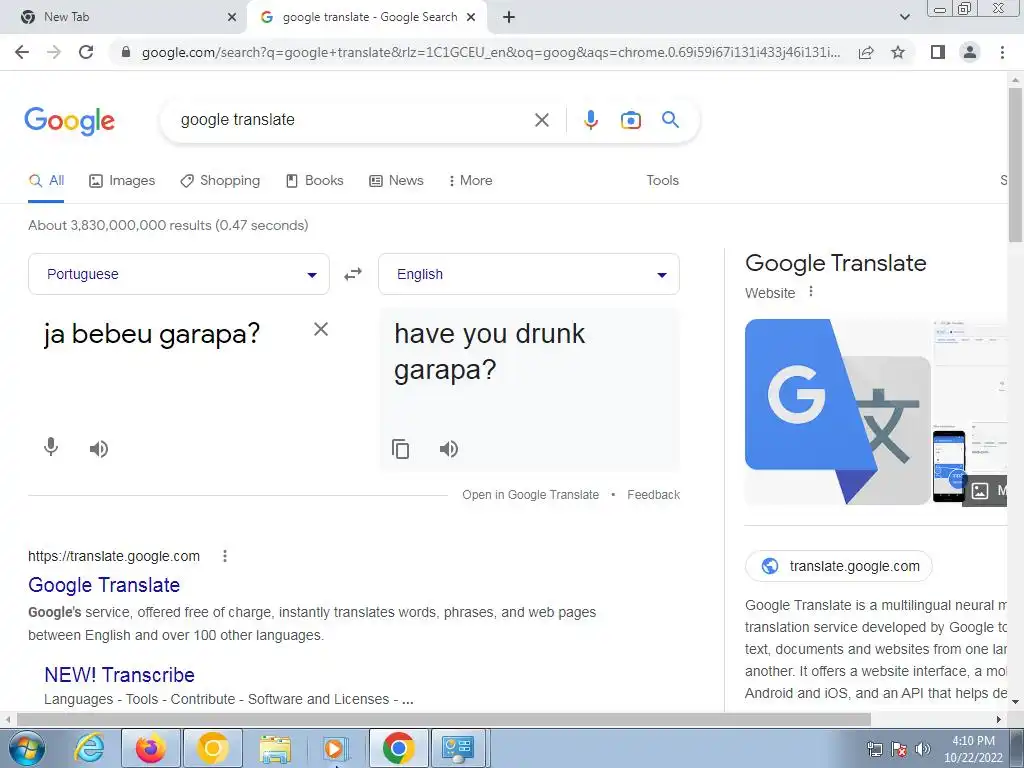Open the 'NEW! Transcribe' sublink
The width and height of the screenshot is (1024, 768).
pyautogui.click(x=120, y=675)
